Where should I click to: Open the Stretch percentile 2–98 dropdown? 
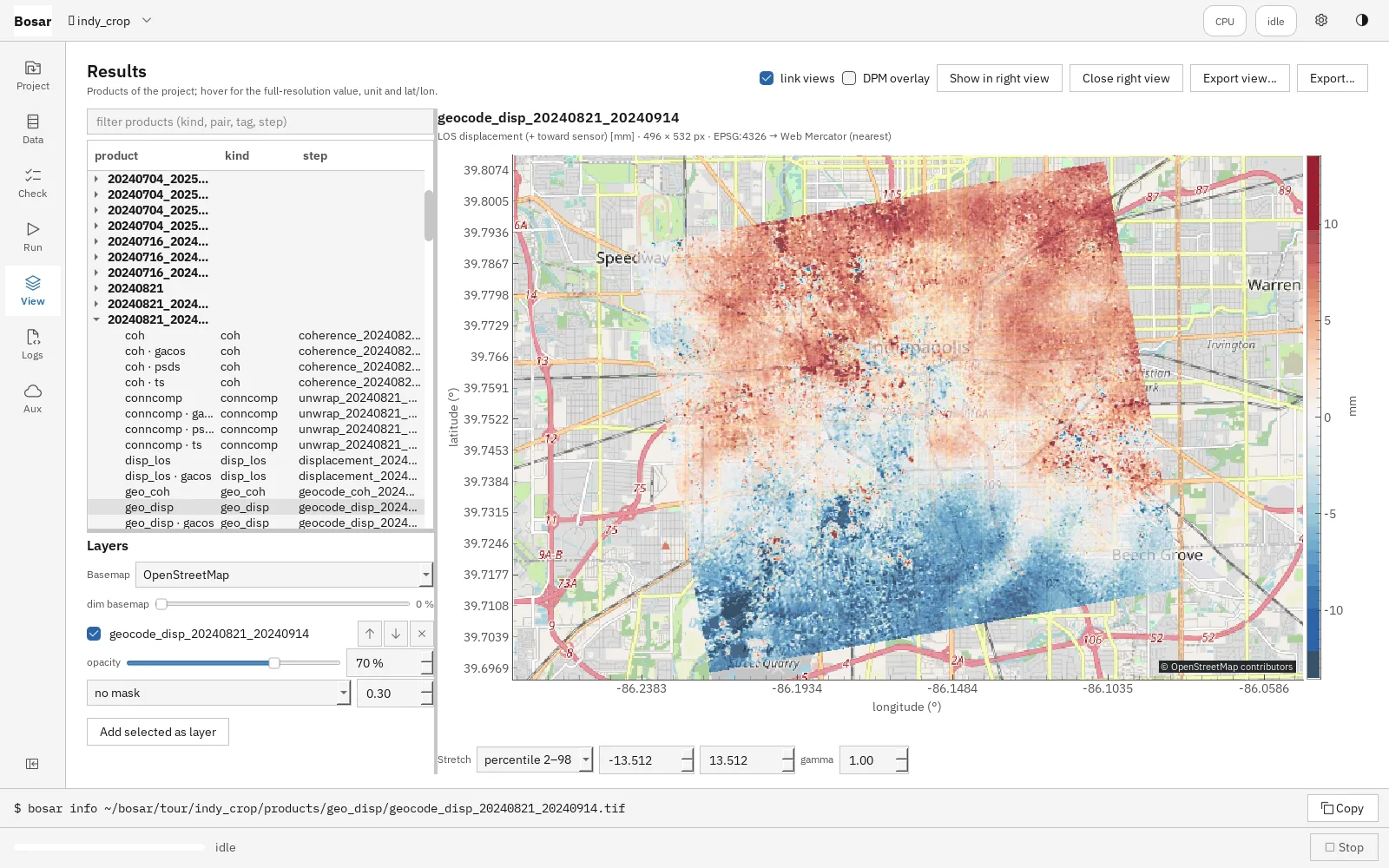point(535,760)
